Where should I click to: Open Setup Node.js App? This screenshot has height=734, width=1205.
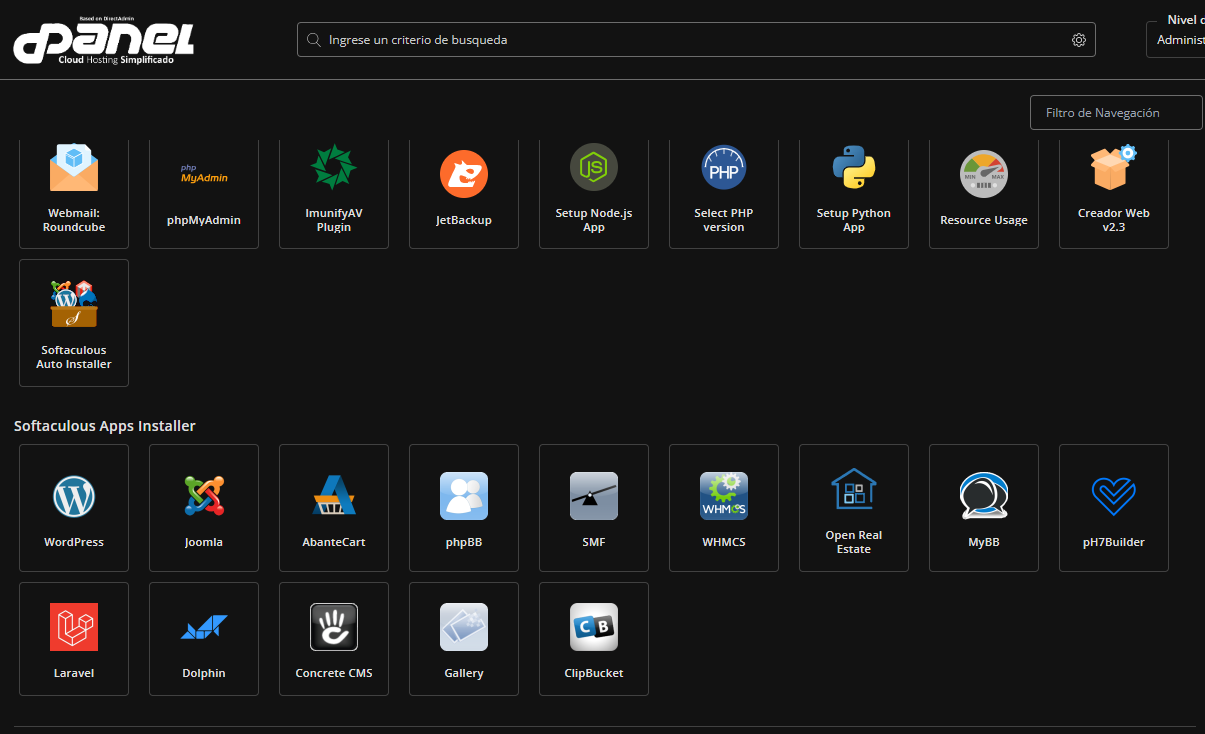pos(593,190)
